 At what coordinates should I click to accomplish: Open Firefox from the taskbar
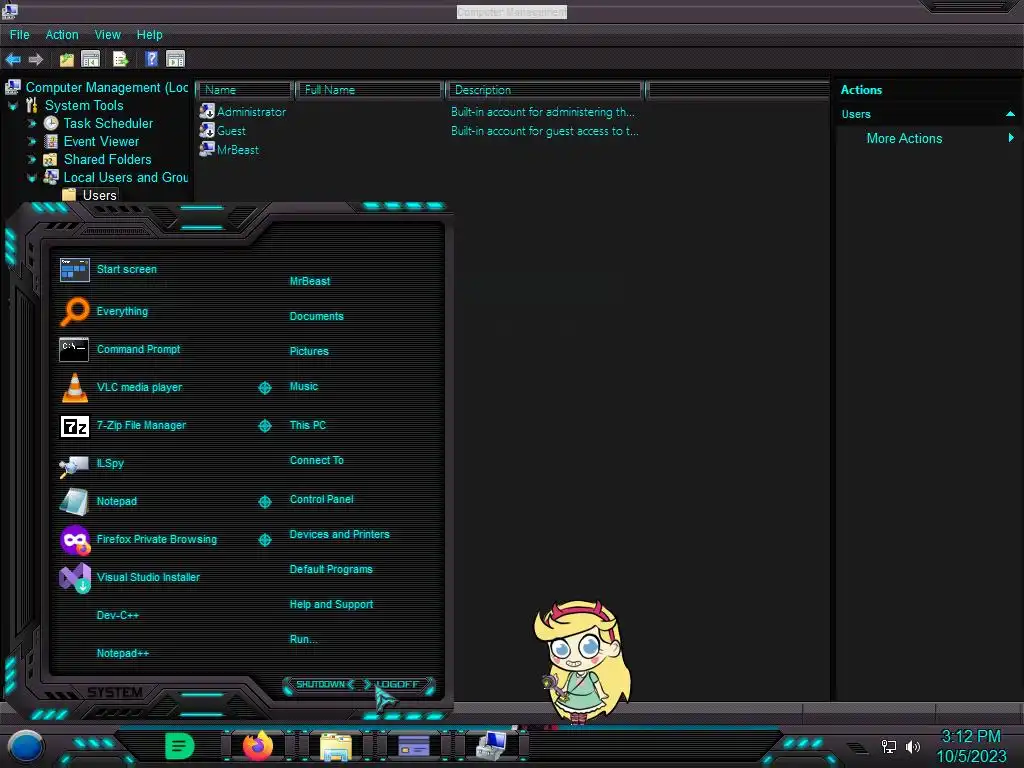(258, 746)
